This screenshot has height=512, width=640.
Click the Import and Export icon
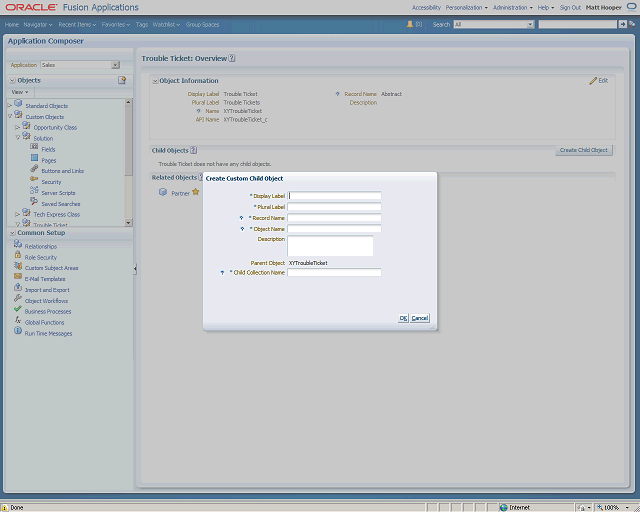click(18, 287)
